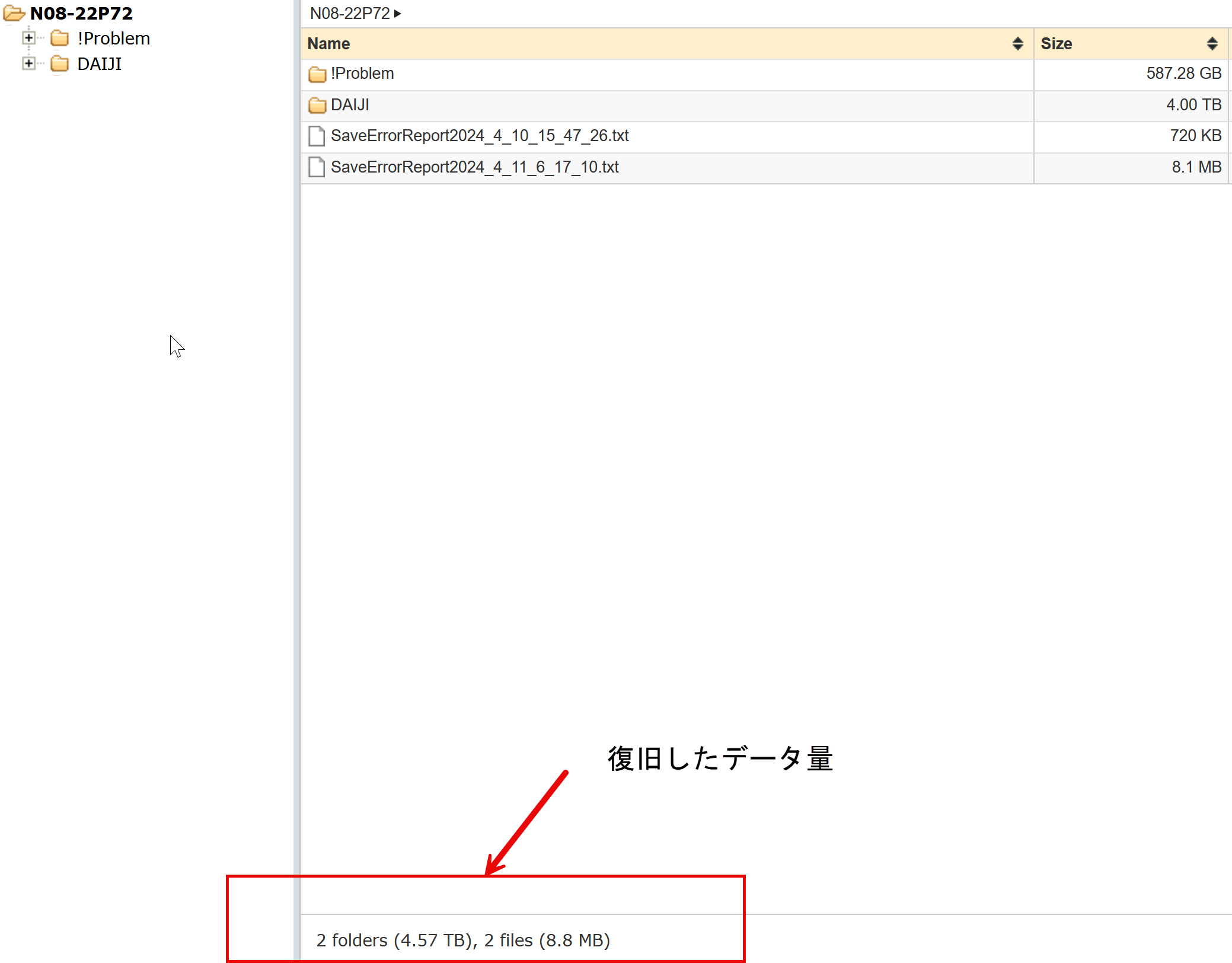Click the breadcrumb arrow after N08-22P72

(x=398, y=13)
